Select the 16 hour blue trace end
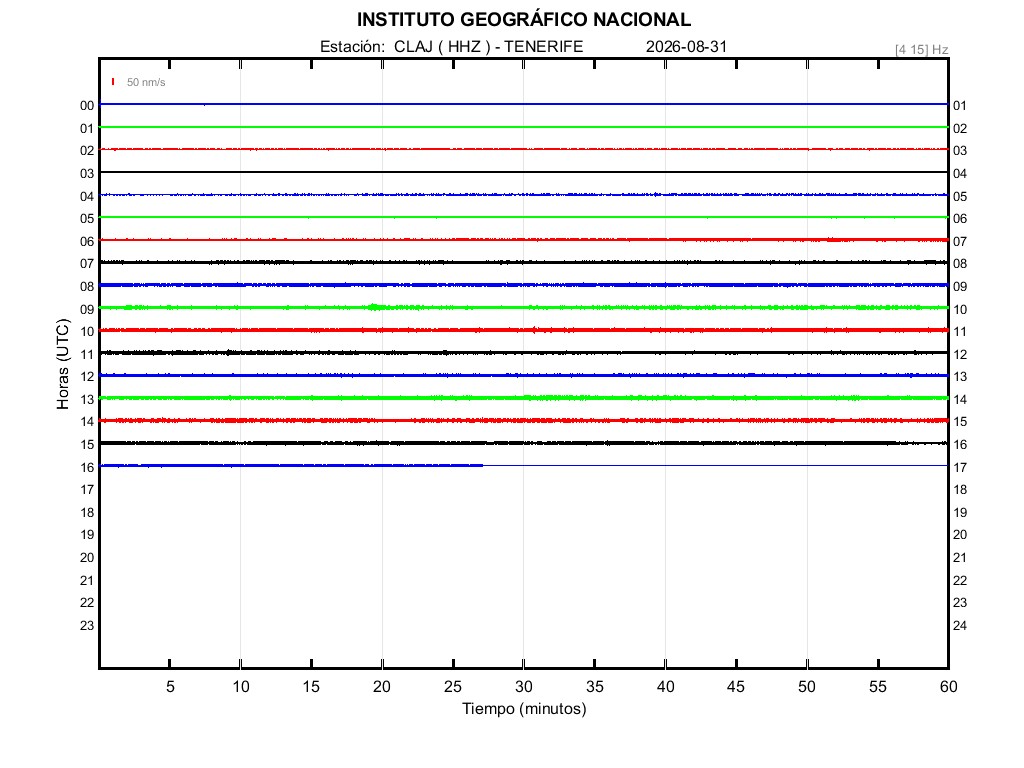The image size is (1024, 768). click(482, 465)
